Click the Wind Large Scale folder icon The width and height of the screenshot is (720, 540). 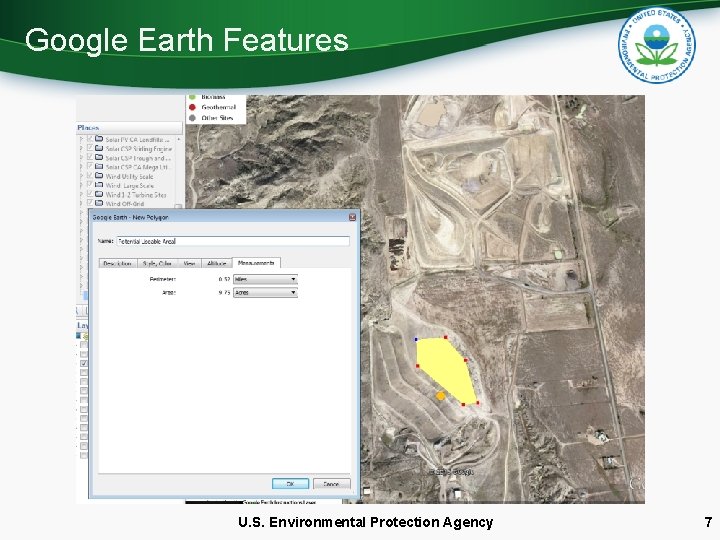coord(99,185)
